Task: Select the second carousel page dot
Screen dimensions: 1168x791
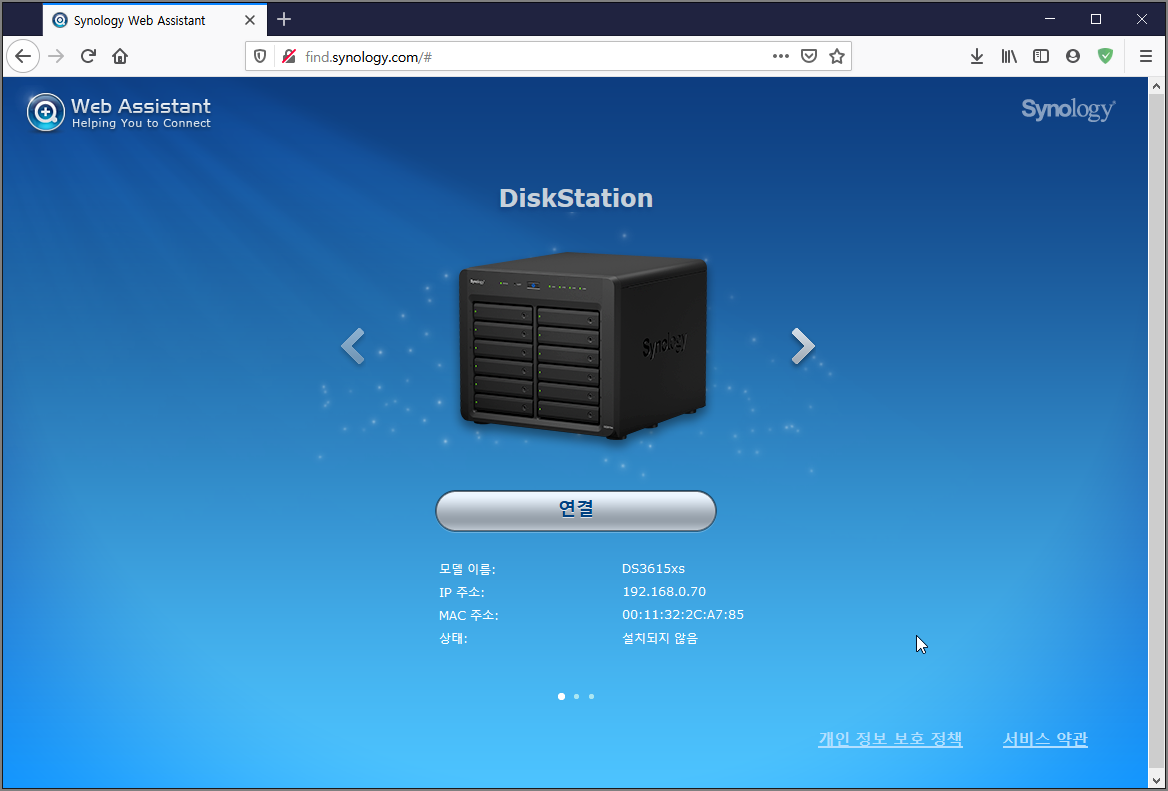Action: [x=577, y=696]
